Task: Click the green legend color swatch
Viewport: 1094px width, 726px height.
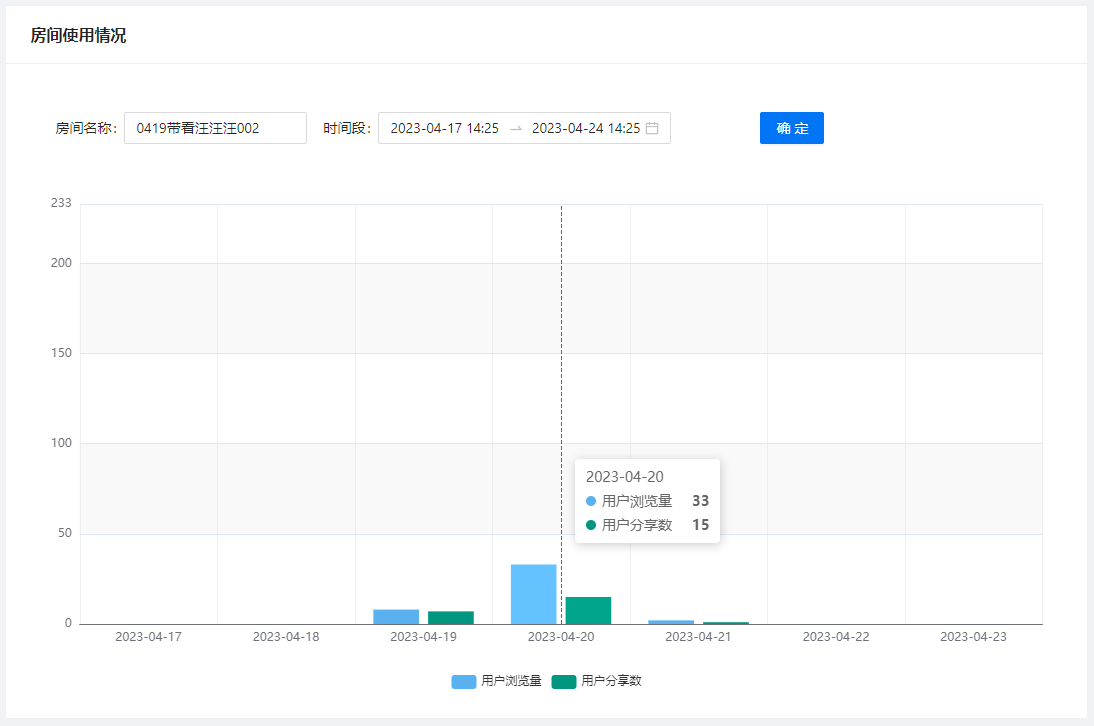Action: (x=564, y=681)
